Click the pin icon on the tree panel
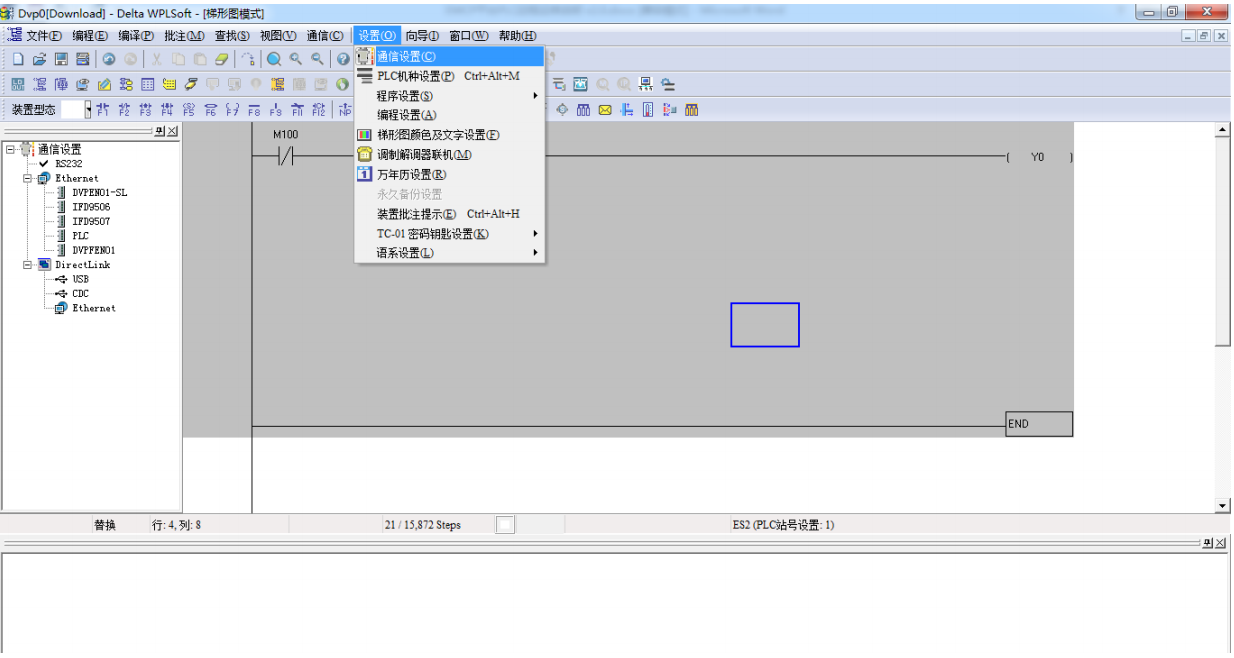The image size is (1234, 658). 161,131
